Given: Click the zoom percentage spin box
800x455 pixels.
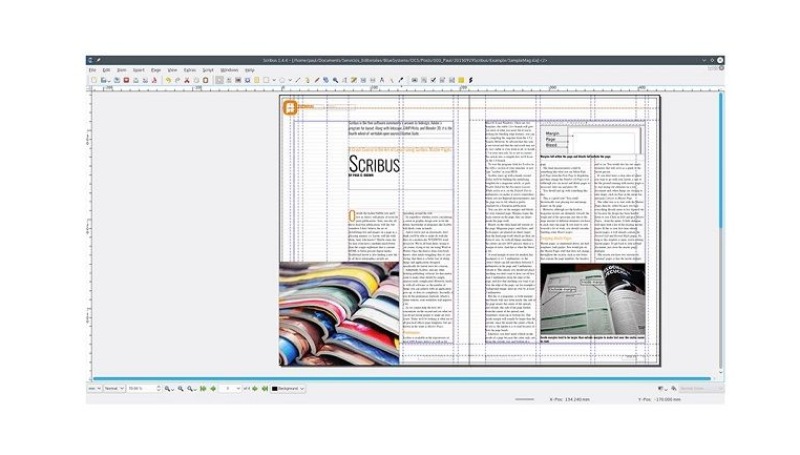Looking at the screenshot, I should 144,389.
